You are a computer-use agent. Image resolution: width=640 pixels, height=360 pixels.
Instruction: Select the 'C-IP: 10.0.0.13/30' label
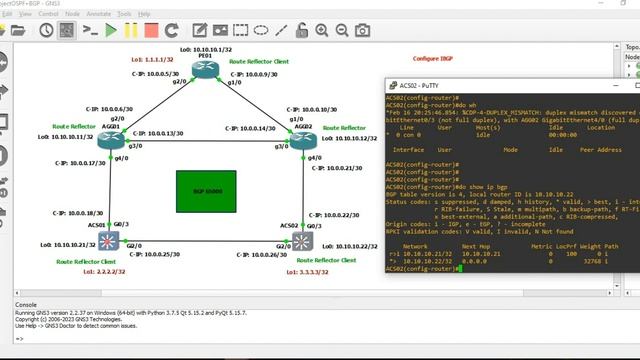point(158,133)
